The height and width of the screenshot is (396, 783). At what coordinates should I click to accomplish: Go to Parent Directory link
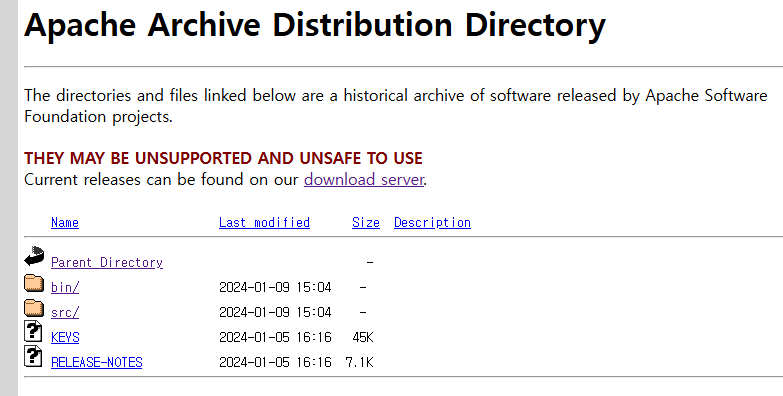tap(107, 262)
